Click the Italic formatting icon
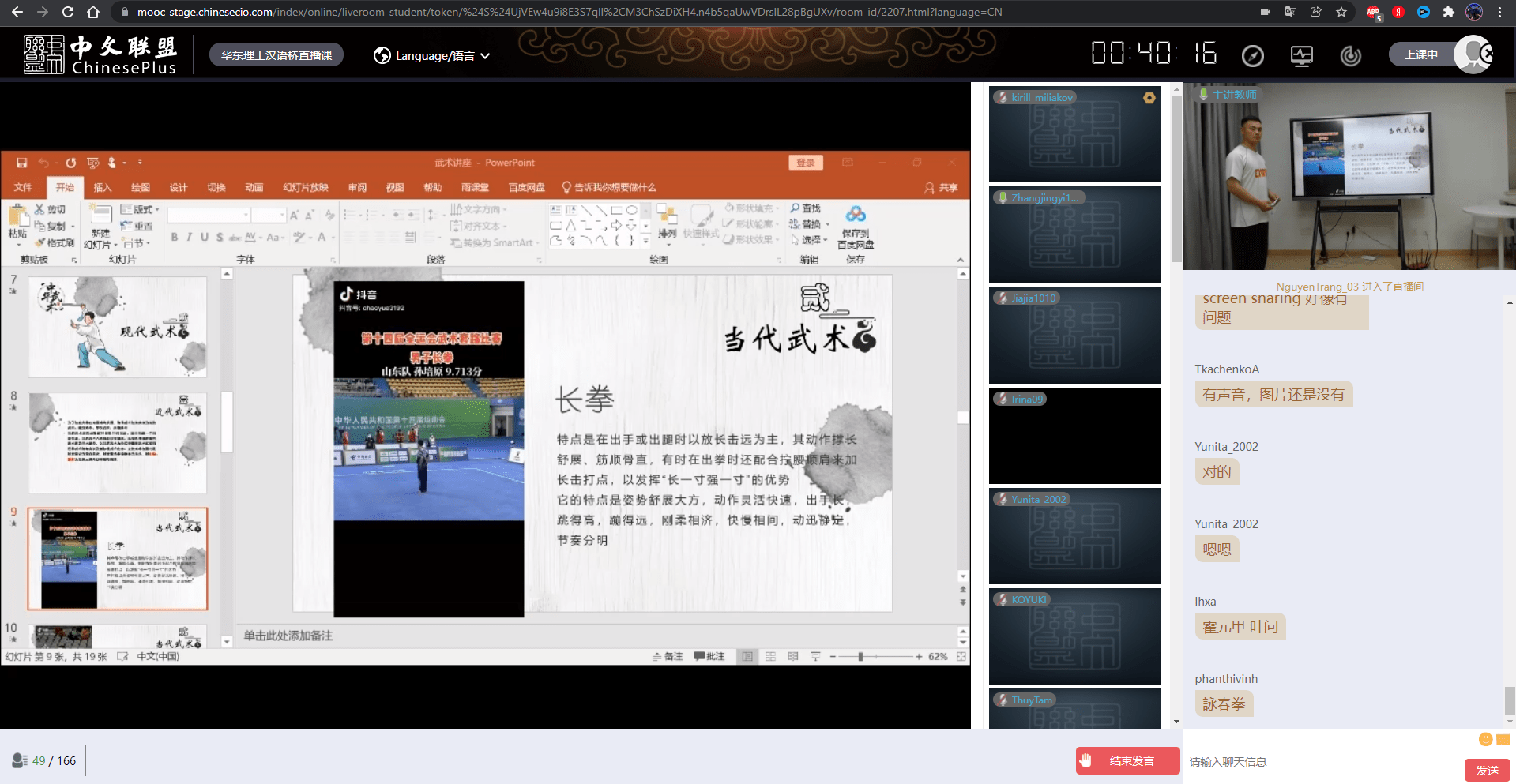Image resolution: width=1516 pixels, height=784 pixels. pyautogui.click(x=190, y=237)
